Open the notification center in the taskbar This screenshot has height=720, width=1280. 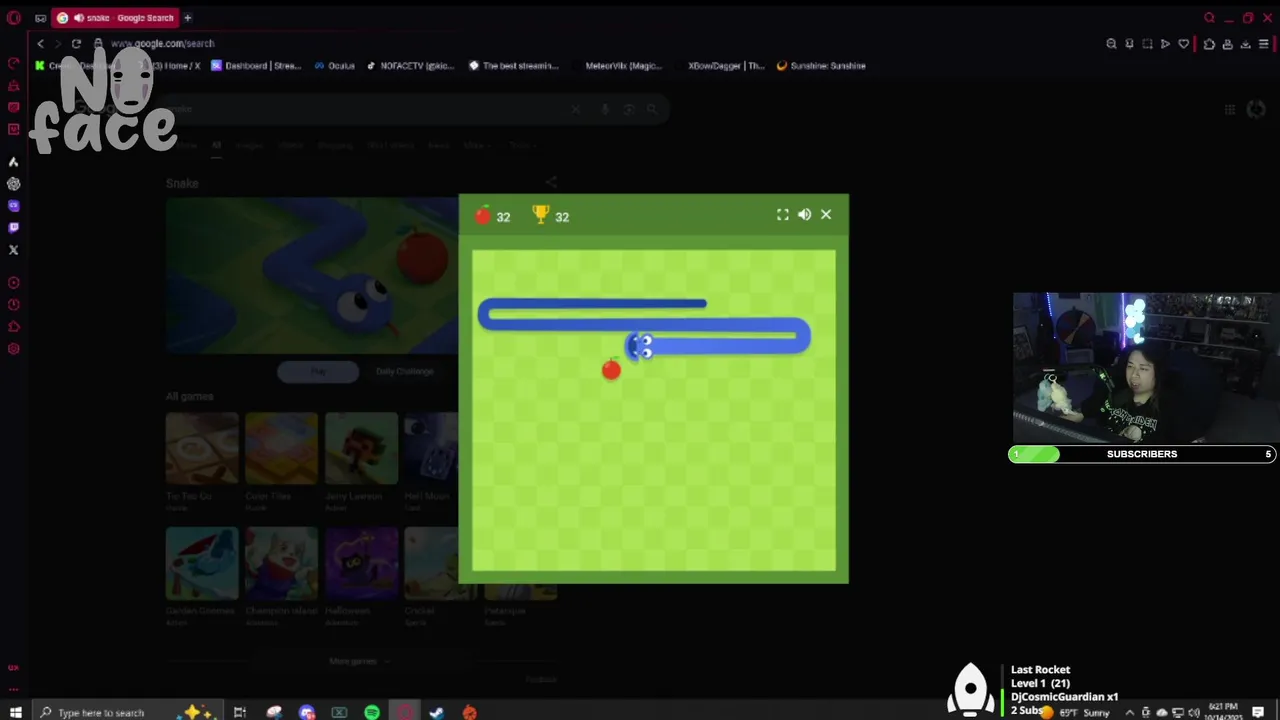[1258, 712]
